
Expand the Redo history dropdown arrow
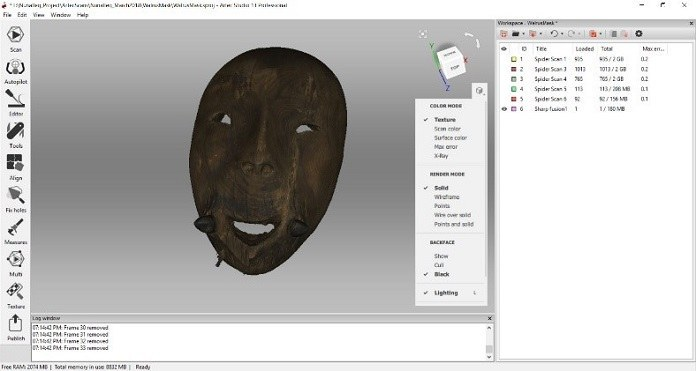click(579, 34)
